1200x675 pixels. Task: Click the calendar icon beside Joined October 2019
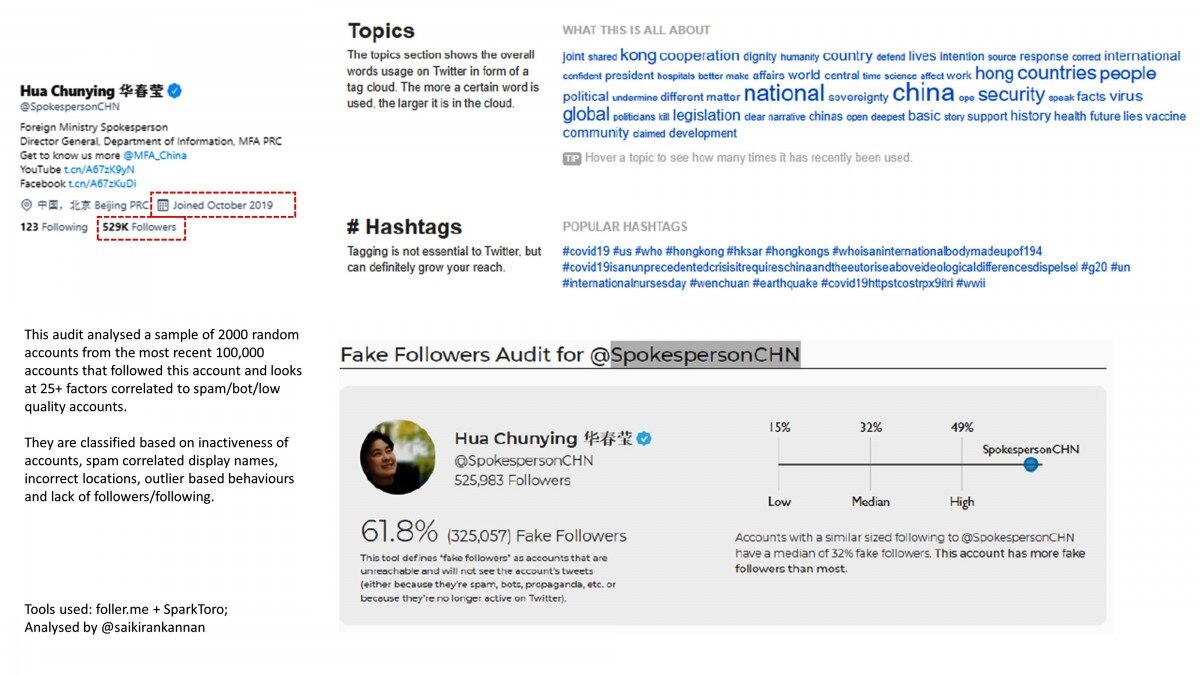(x=163, y=205)
